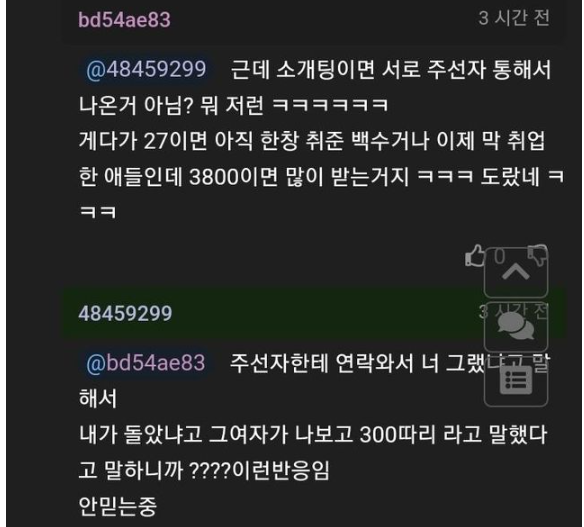Viewport: 584px width, 527px height.
Task: Click the line 고 말하니까 ????이런반응임
Action: point(204,470)
